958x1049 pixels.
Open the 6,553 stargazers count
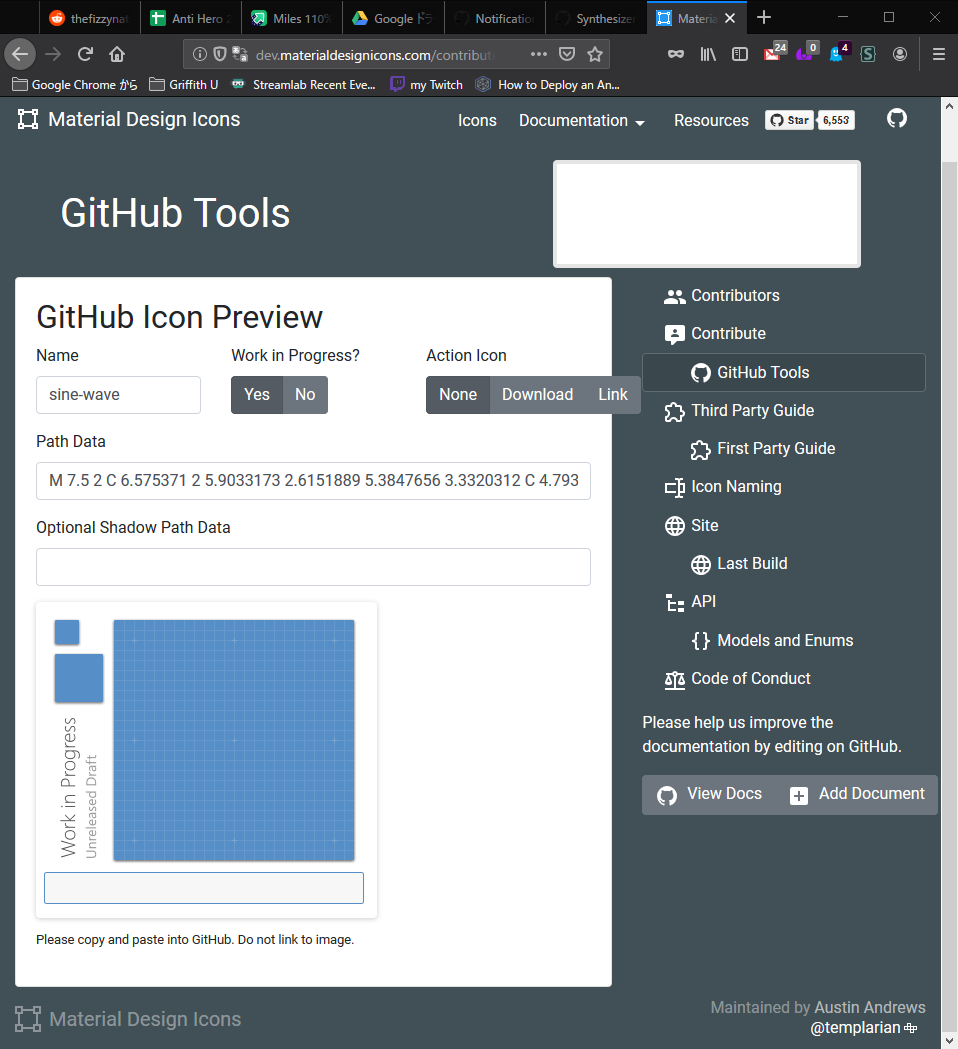click(x=836, y=120)
